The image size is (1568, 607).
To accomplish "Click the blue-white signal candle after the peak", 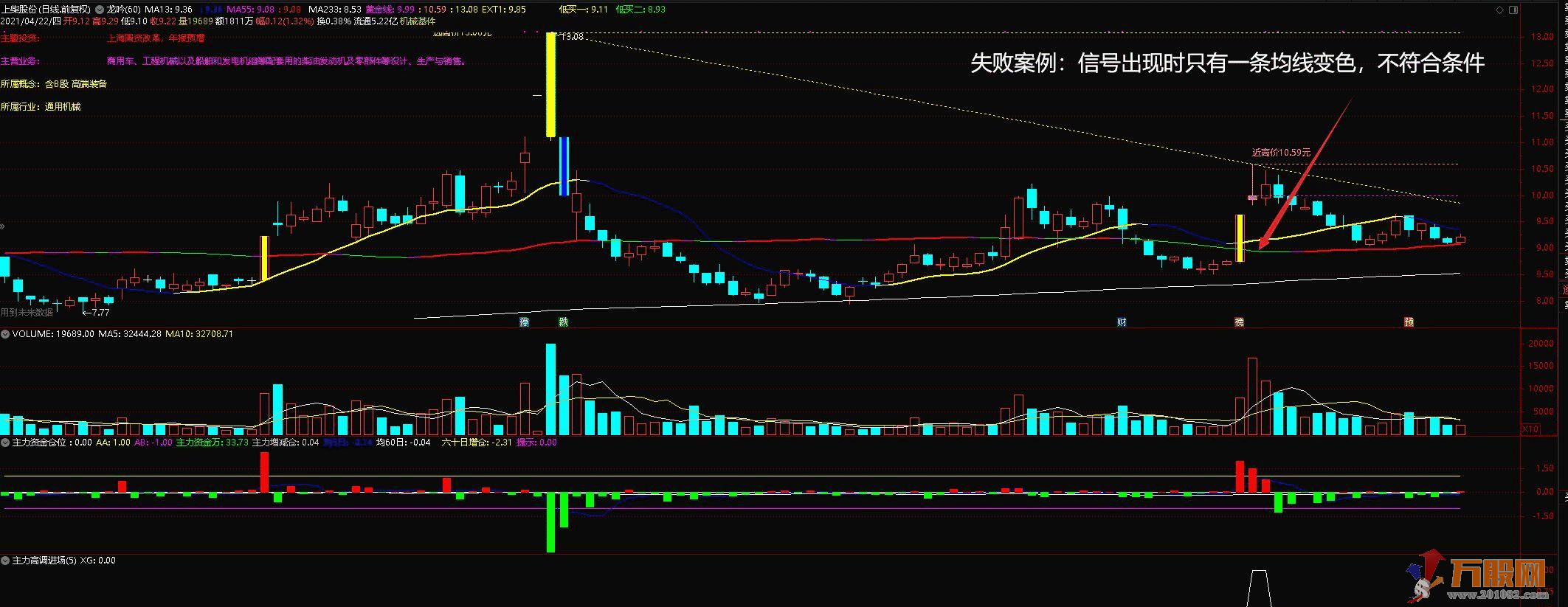I will click(x=564, y=166).
